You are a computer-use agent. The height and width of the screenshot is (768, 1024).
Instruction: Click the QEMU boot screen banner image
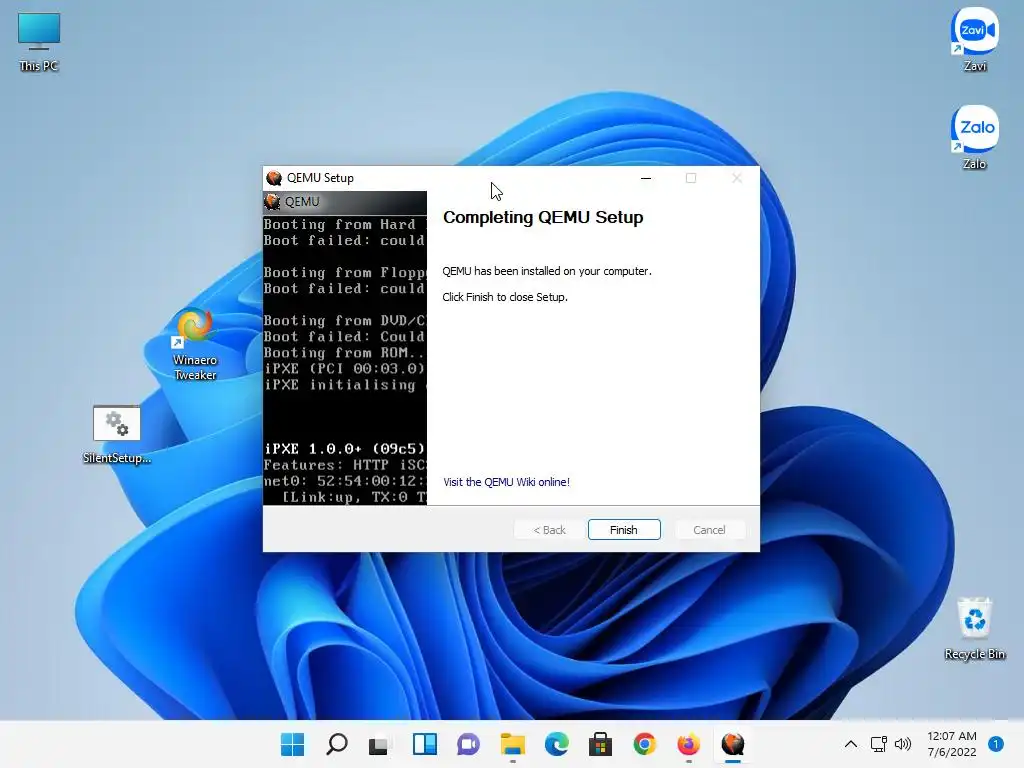[x=345, y=348]
